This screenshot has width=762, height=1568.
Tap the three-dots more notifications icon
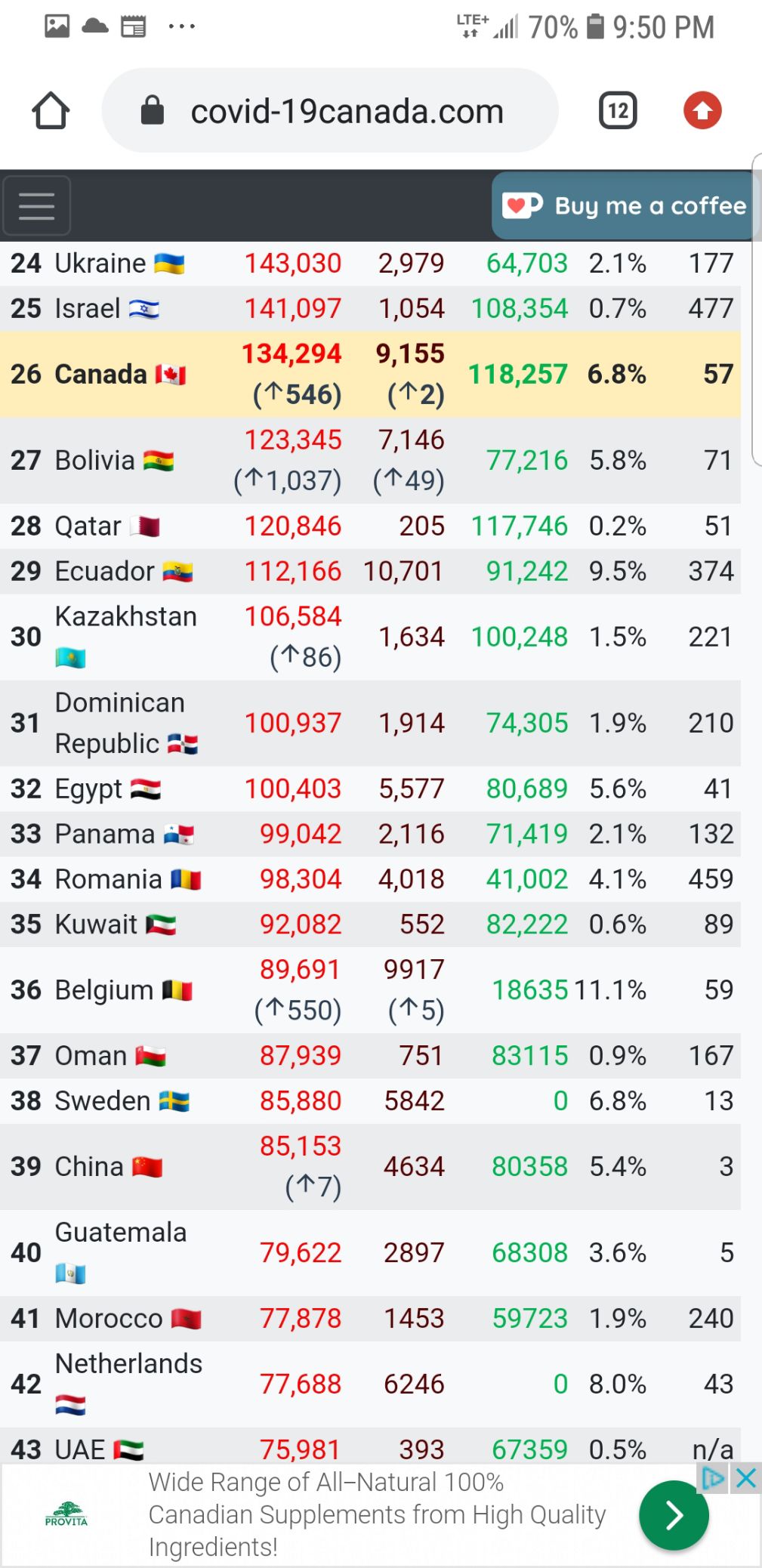pyautogui.click(x=182, y=26)
